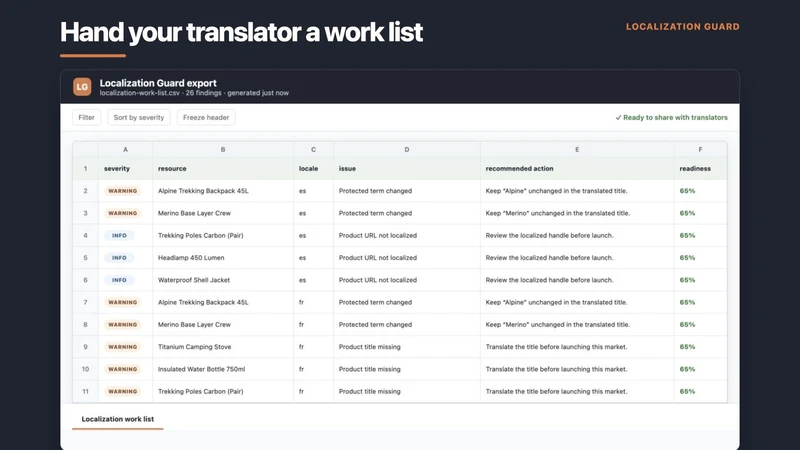This screenshot has width=800, height=450.
Task: Click Translate the title action in row 10
Action: [x=556, y=369]
